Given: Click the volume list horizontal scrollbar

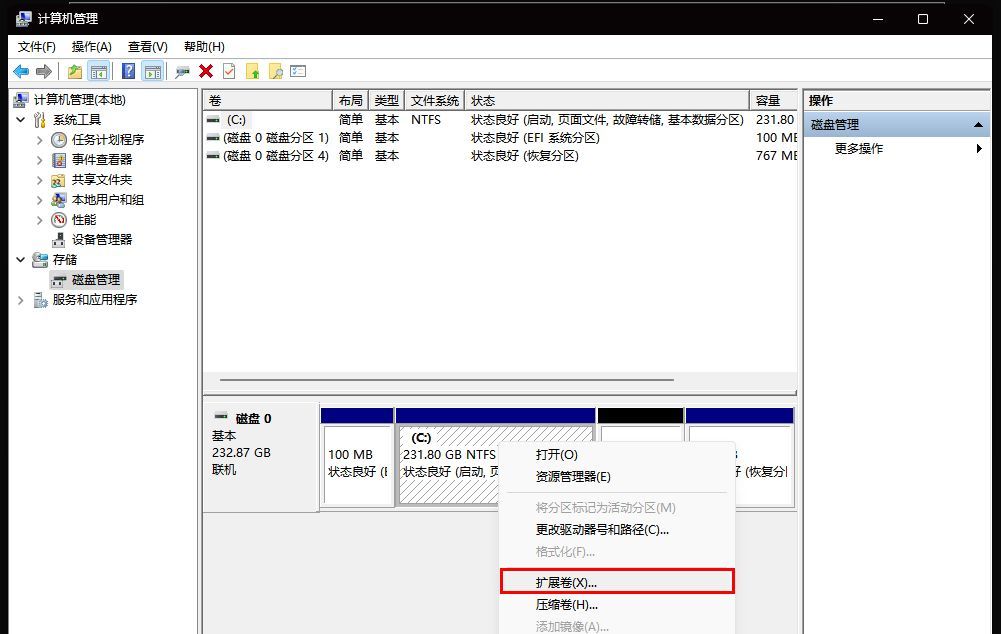Looking at the screenshot, I should 446,380.
